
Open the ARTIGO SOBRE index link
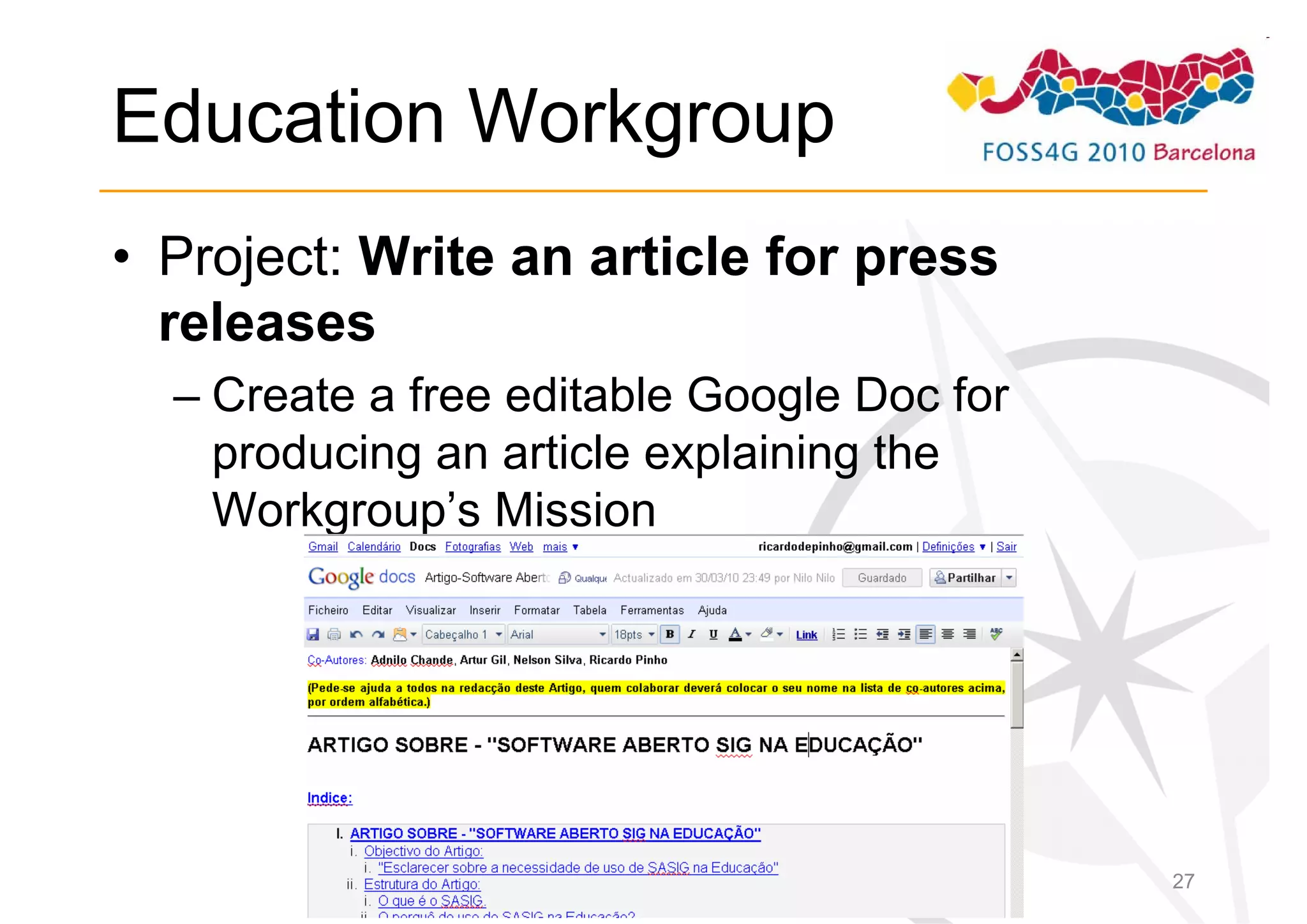coord(555,833)
